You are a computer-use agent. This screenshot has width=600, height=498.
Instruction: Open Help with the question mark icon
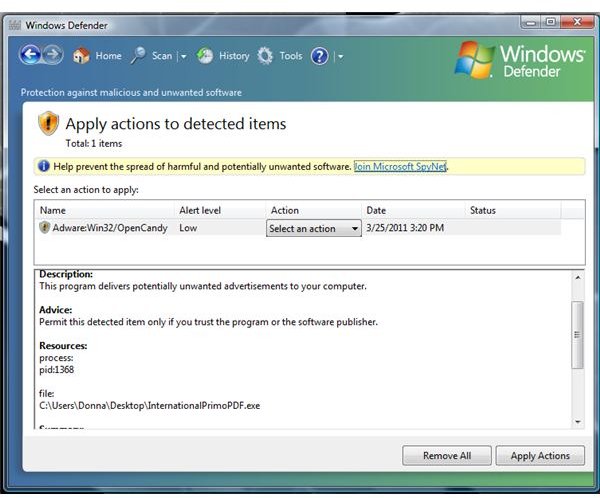[x=320, y=56]
